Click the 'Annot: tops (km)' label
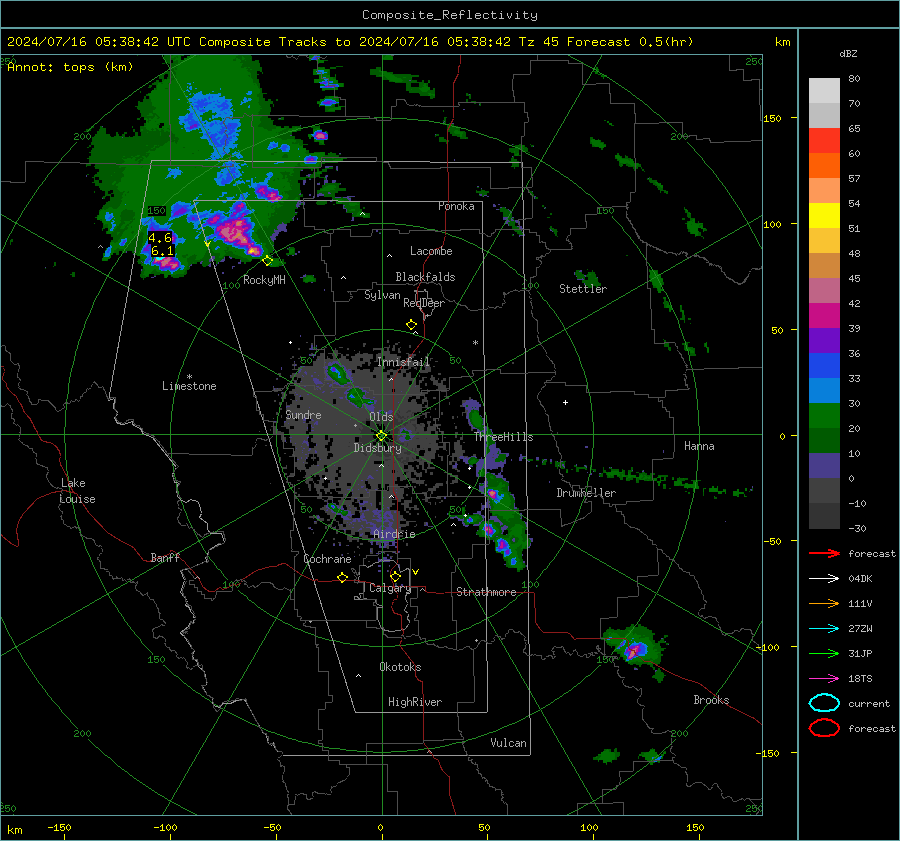 70,67
